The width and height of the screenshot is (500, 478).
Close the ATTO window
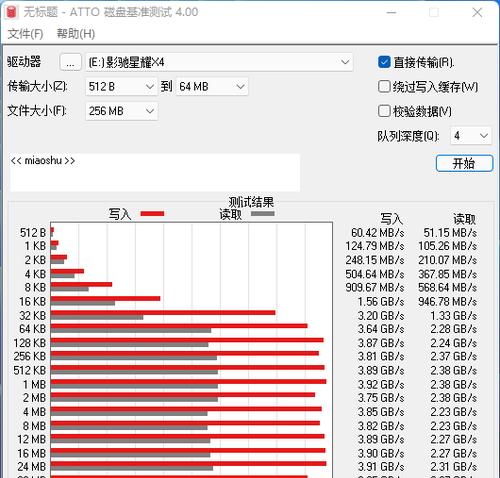(x=477, y=13)
